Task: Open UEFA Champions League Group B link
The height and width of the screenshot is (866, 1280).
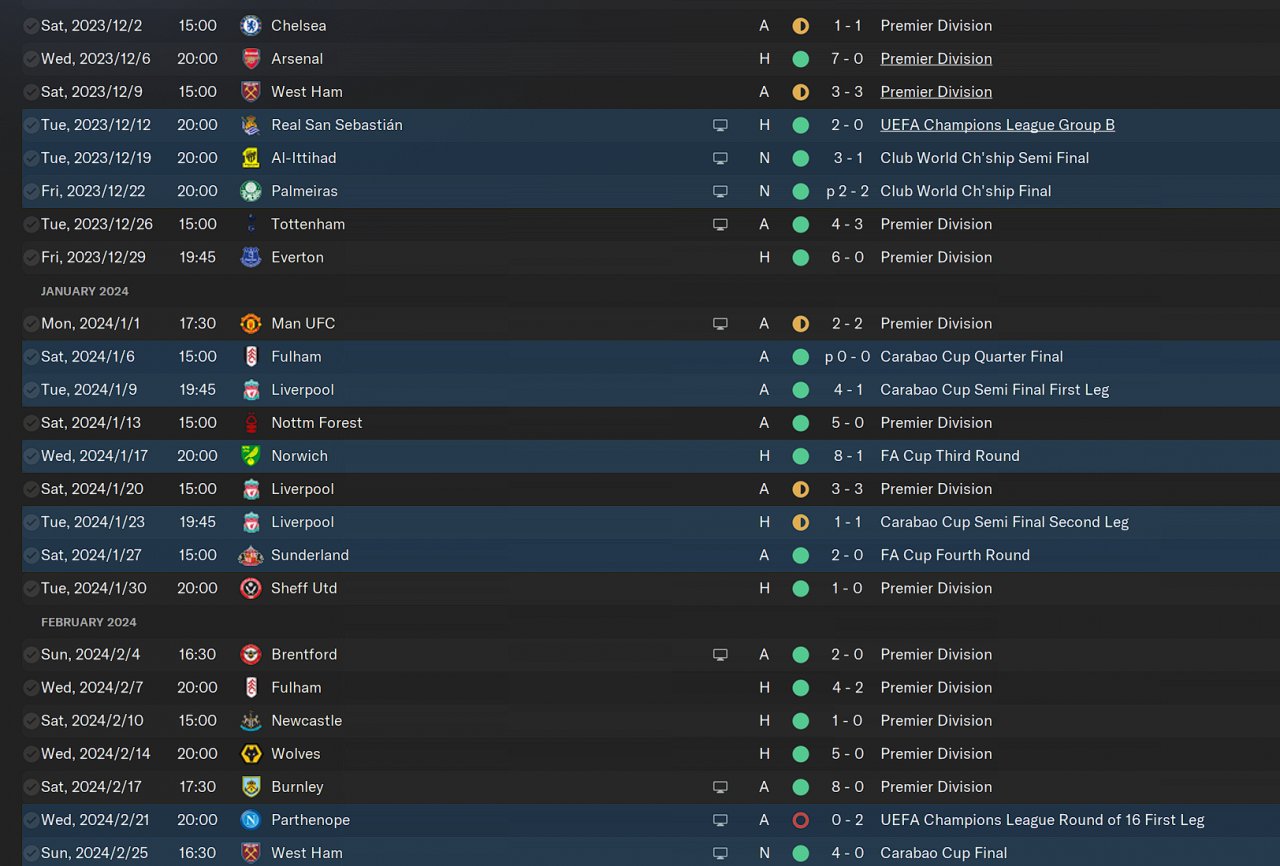Action: 997,125
